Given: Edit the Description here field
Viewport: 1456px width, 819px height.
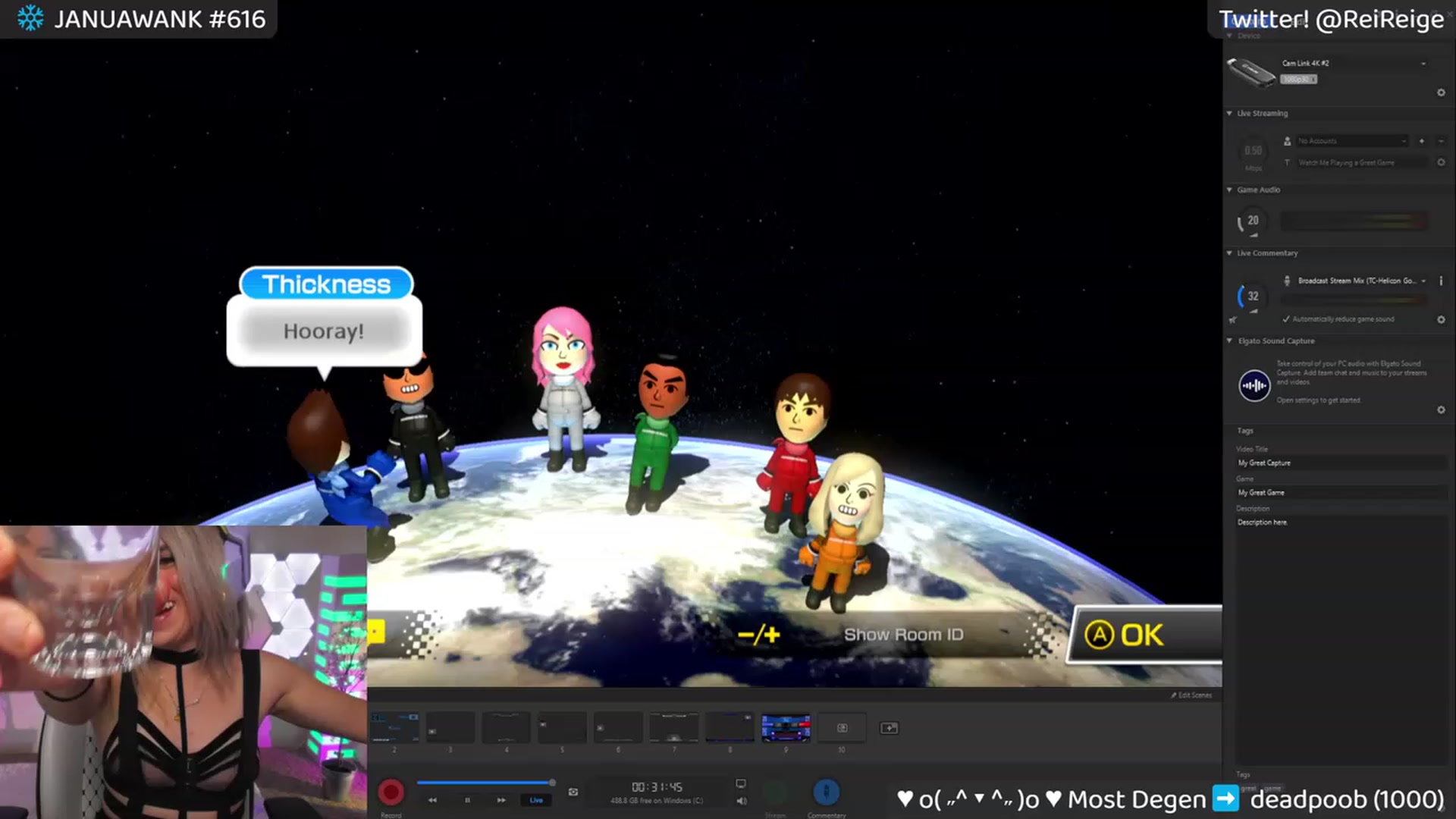Looking at the screenshot, I should click(x=1341, y=641).
